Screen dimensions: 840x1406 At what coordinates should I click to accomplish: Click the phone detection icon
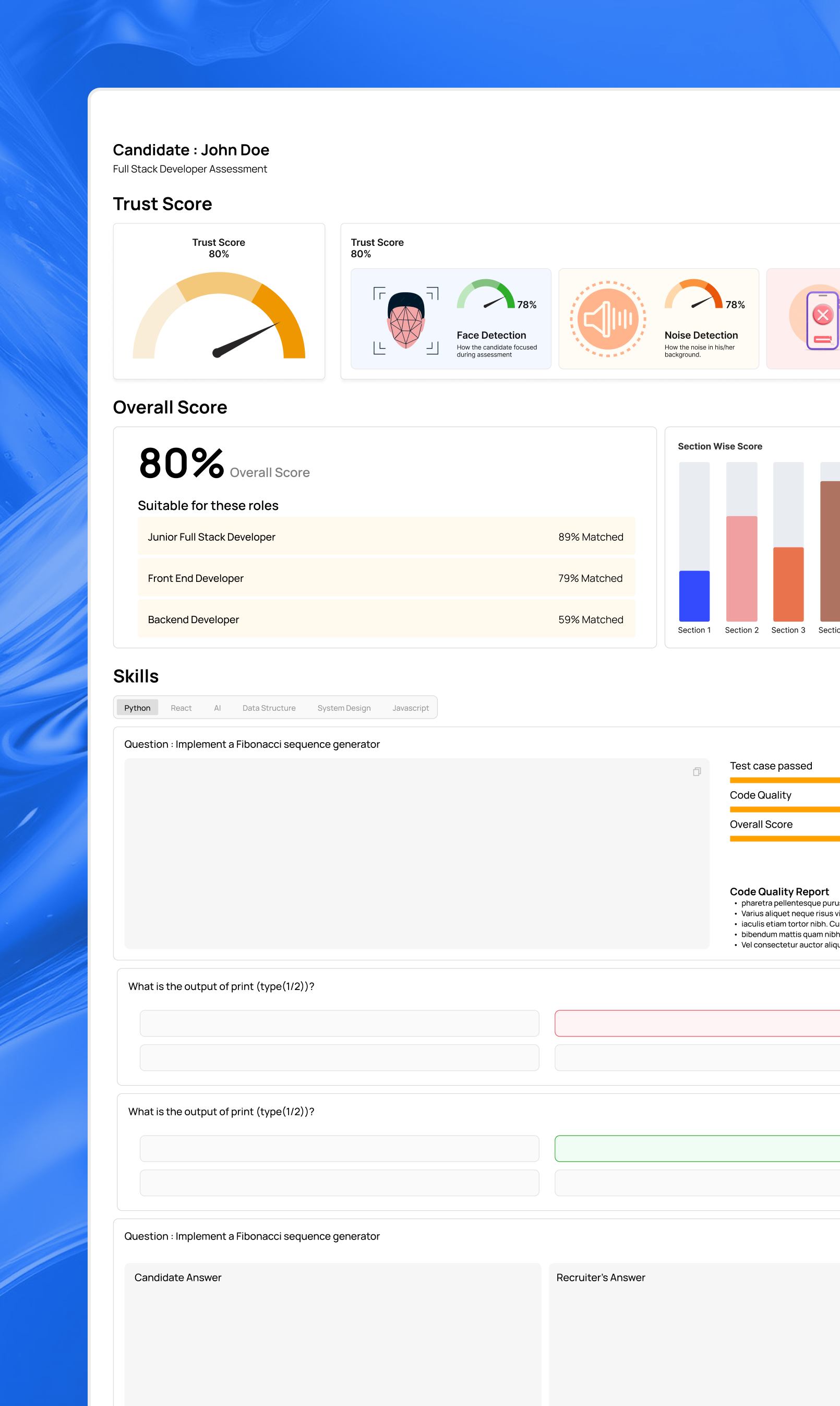(821, 320)
